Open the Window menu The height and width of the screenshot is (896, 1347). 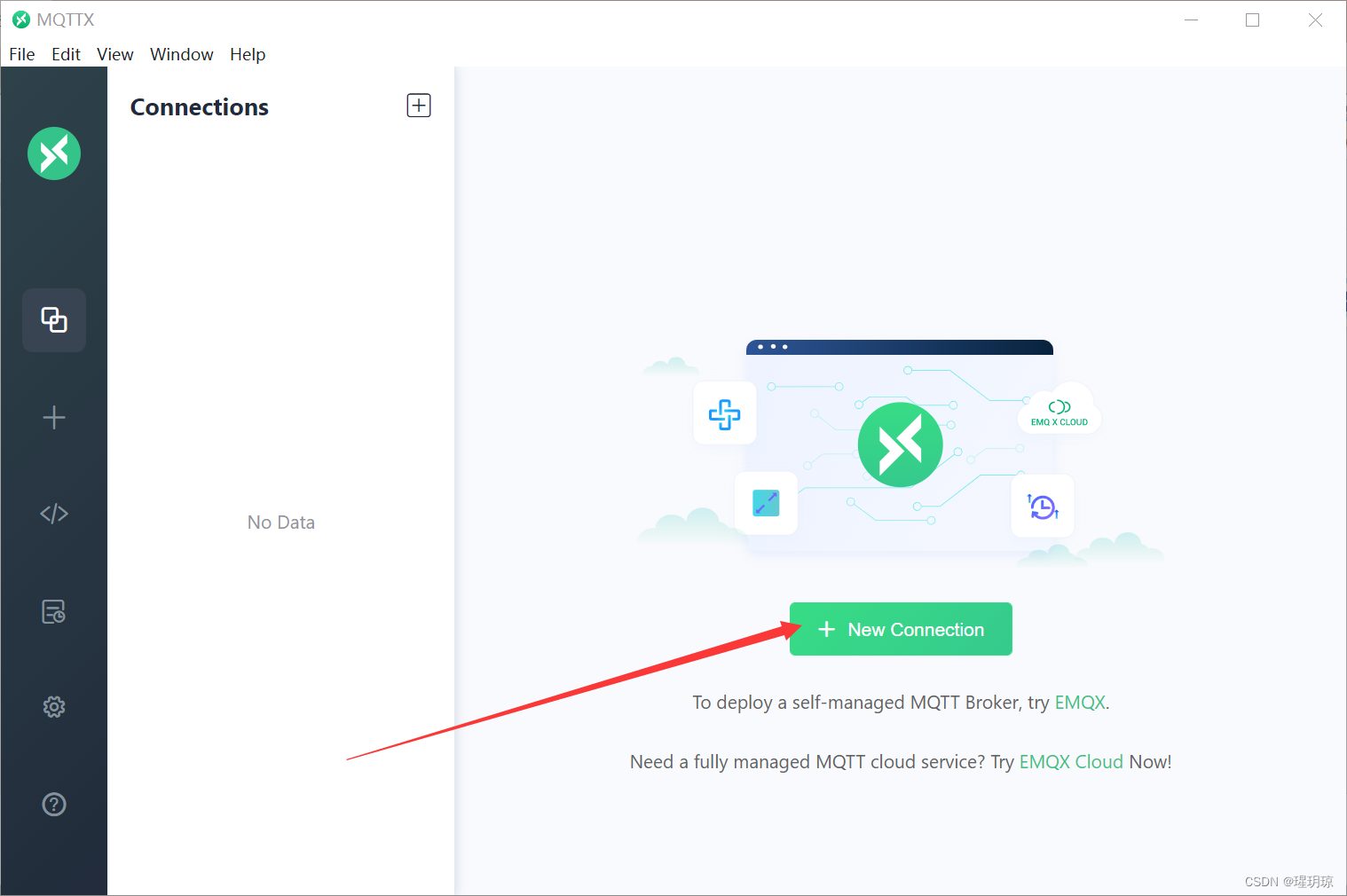point(182,54)
